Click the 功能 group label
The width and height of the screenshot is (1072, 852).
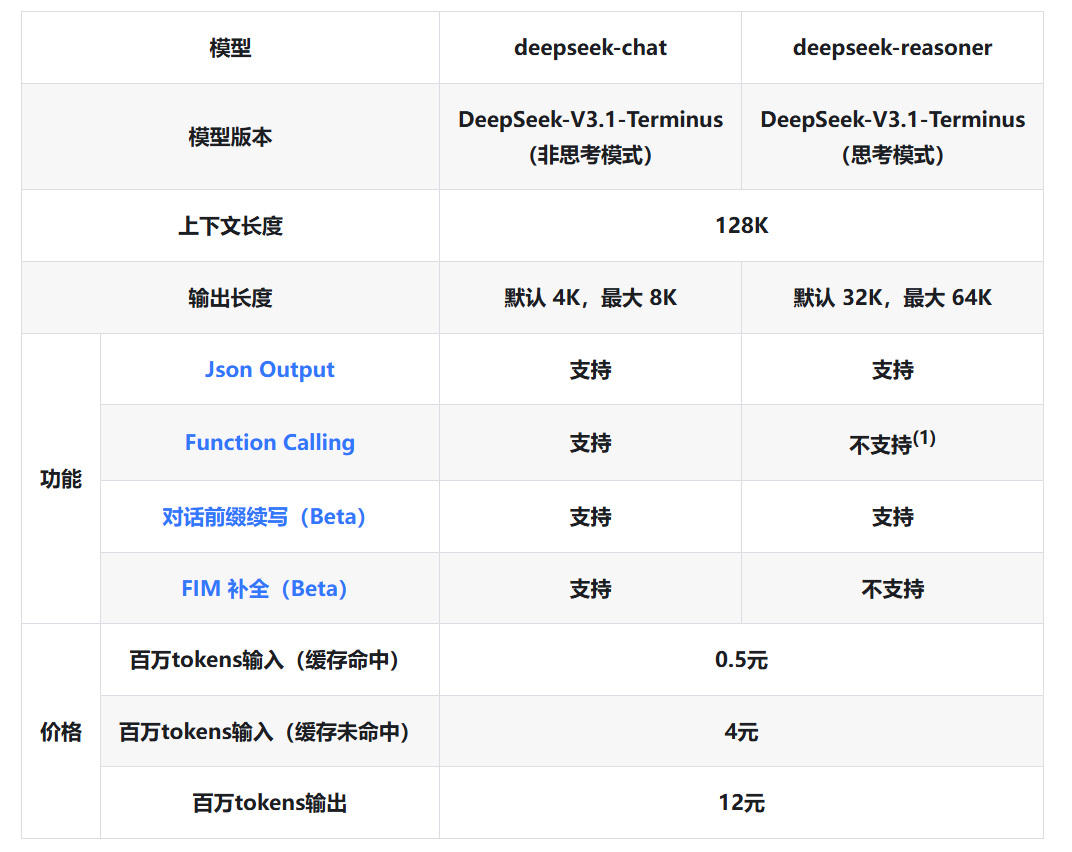click(x=61, y=479)
